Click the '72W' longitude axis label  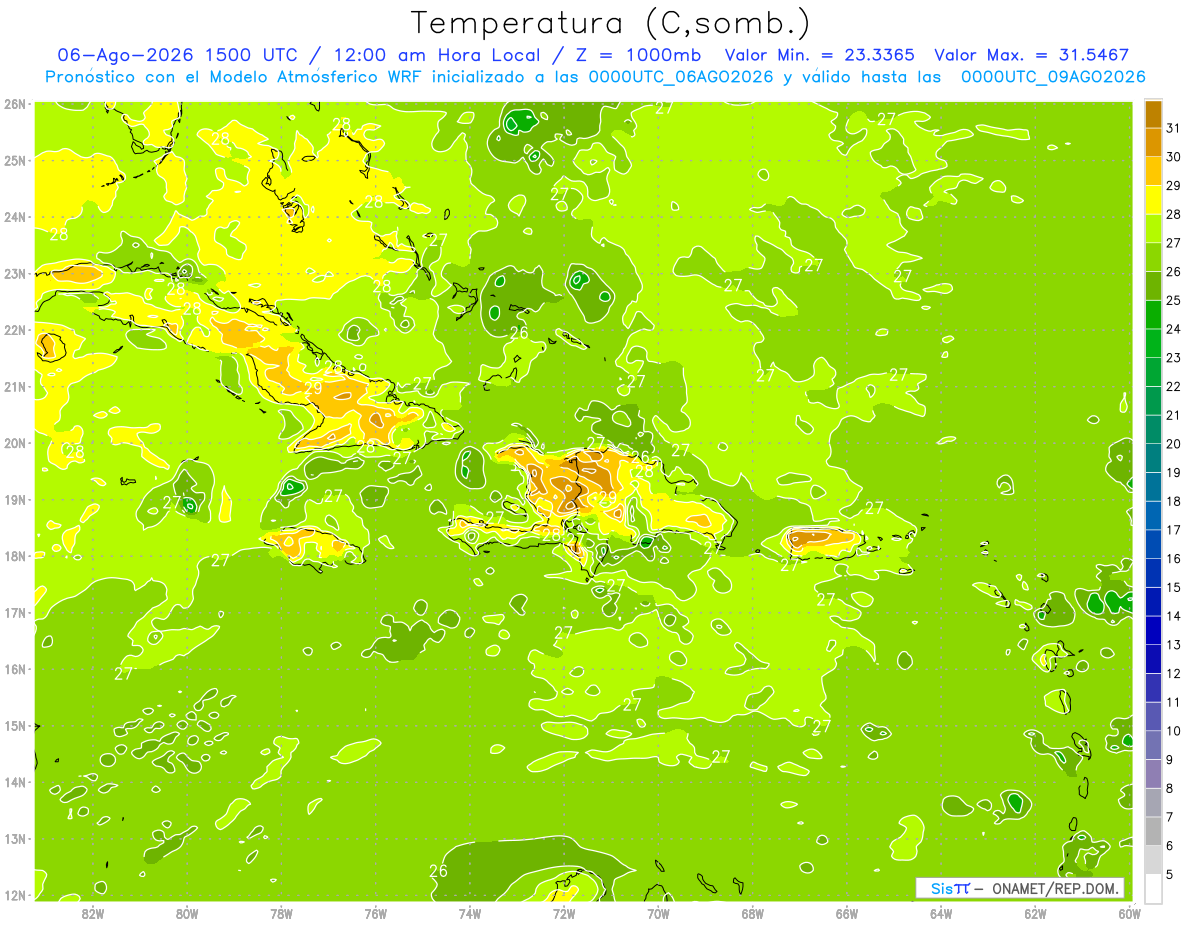click(x=564, y=913)
